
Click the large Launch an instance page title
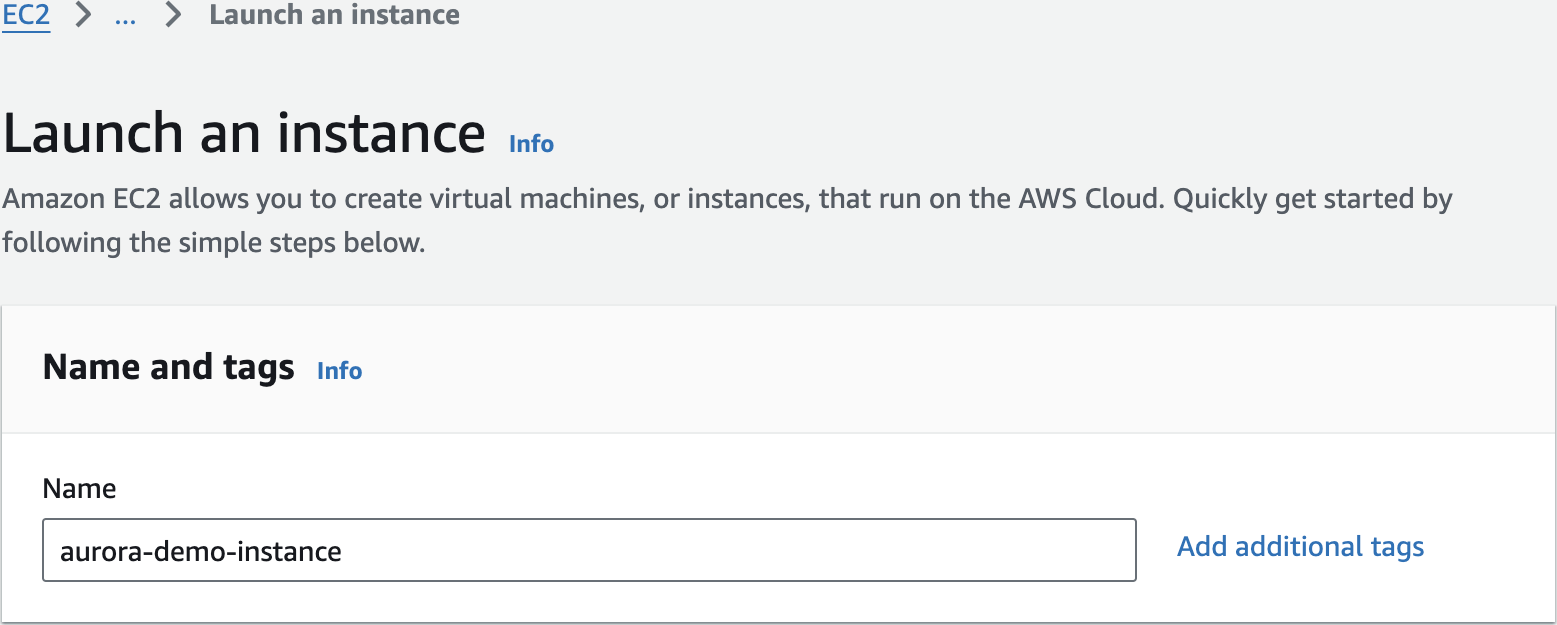(244, 133)
